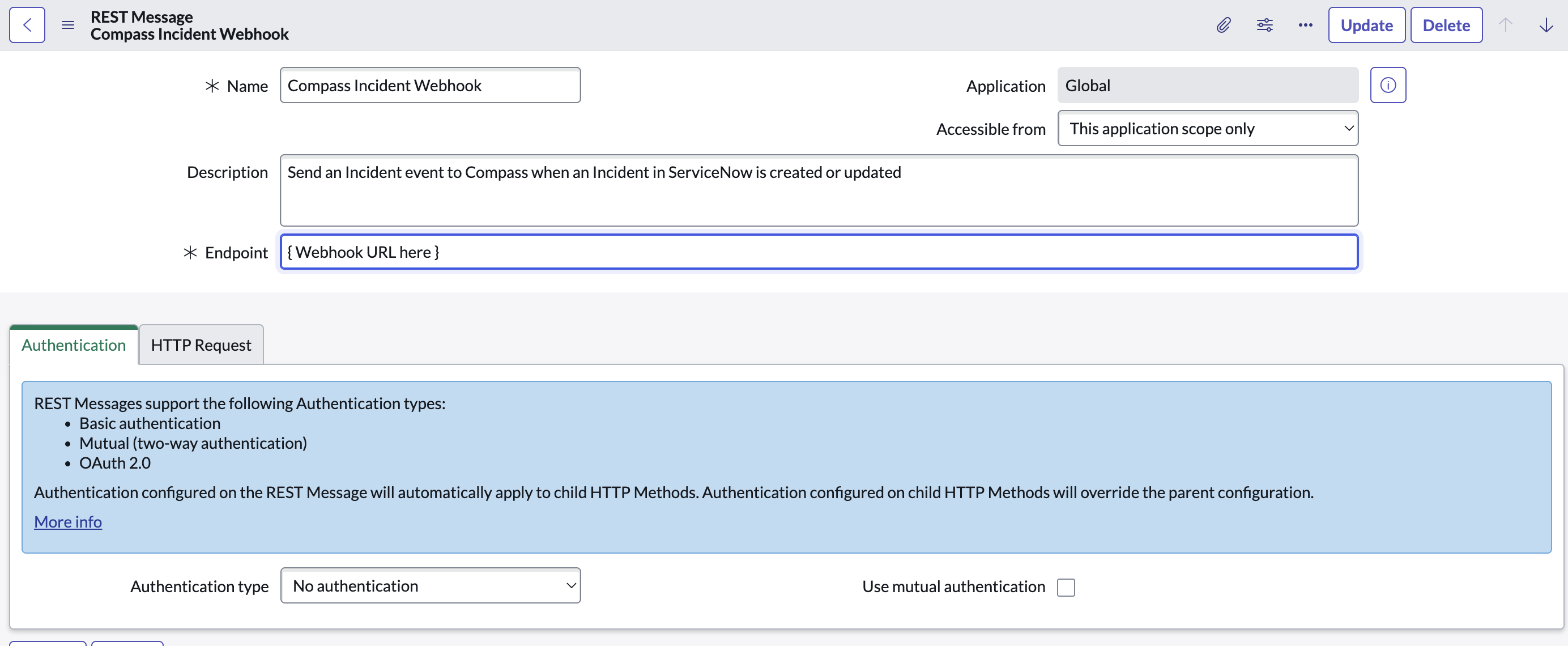
Task: Switch to the HTTP Request tab
Action: [201, 345]
